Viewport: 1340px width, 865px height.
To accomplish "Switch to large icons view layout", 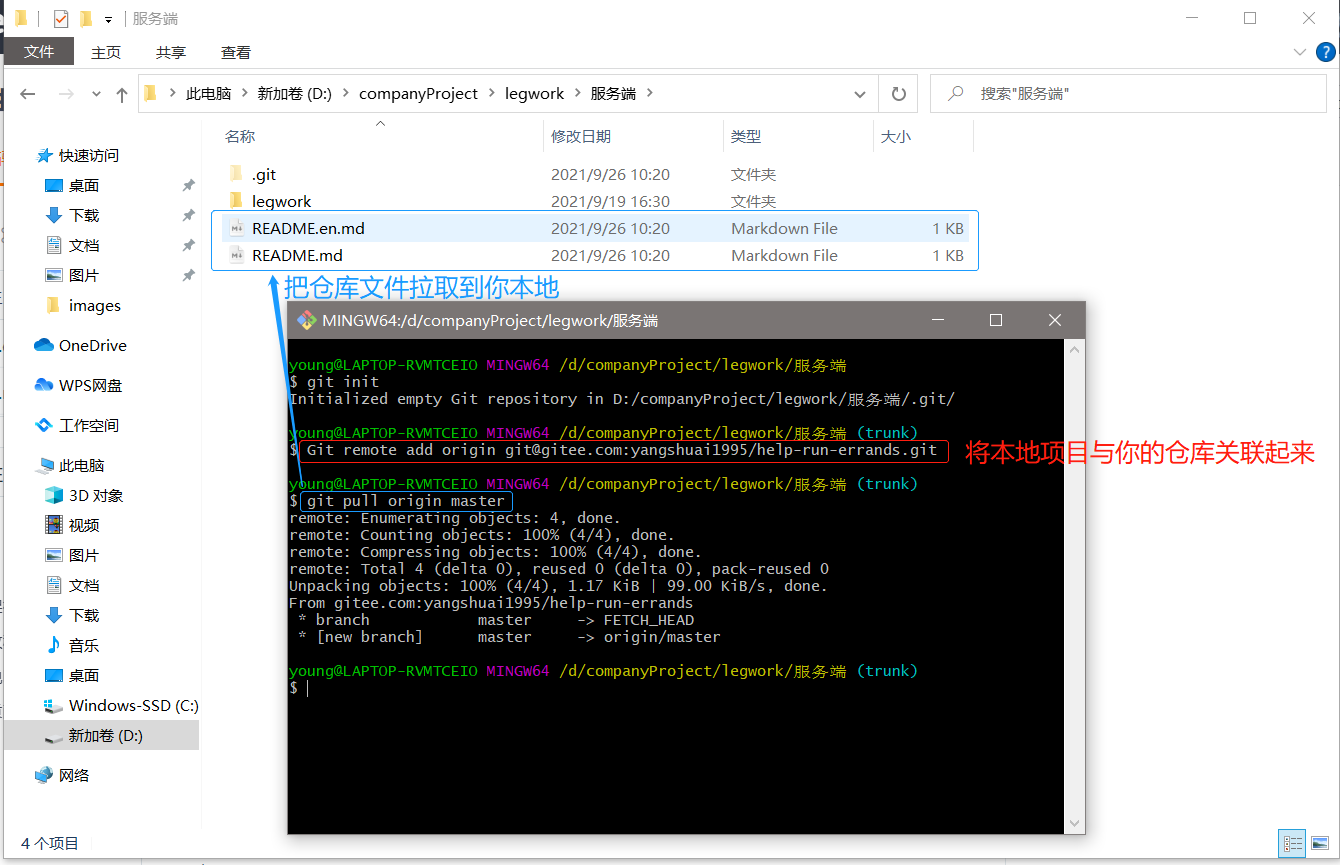I will pos(1320,843).
